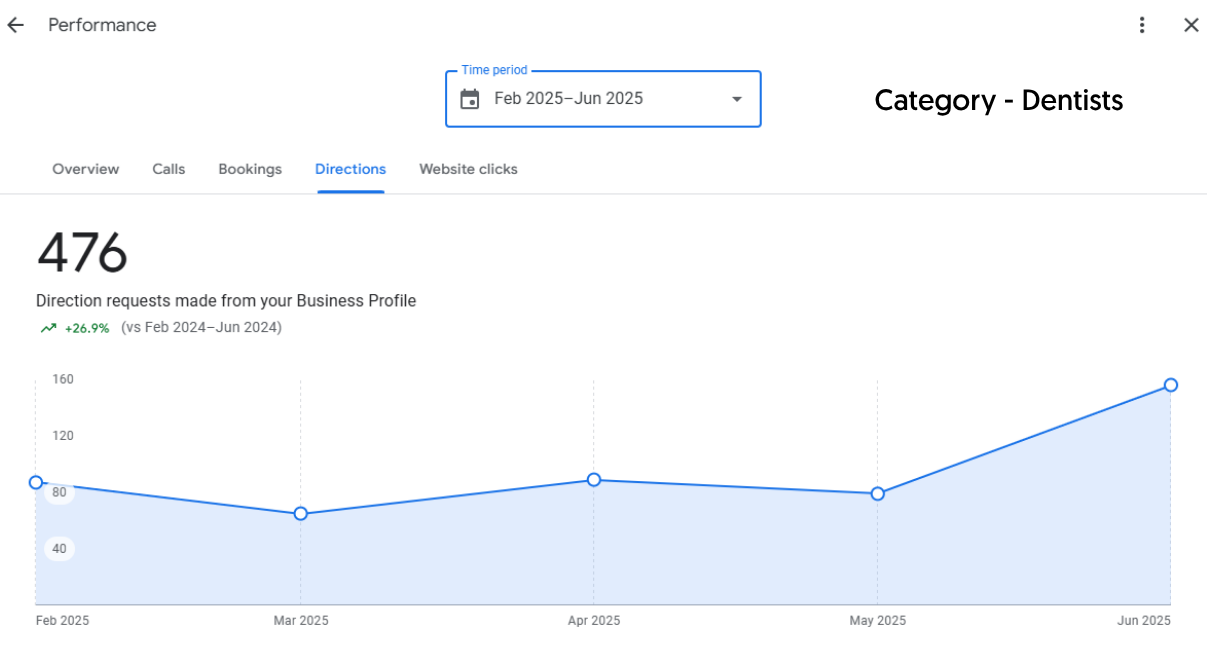Screen dimensions: 1207x658
Task: Open the three-dot more options menu
Action: click(x=1142, y=25)
